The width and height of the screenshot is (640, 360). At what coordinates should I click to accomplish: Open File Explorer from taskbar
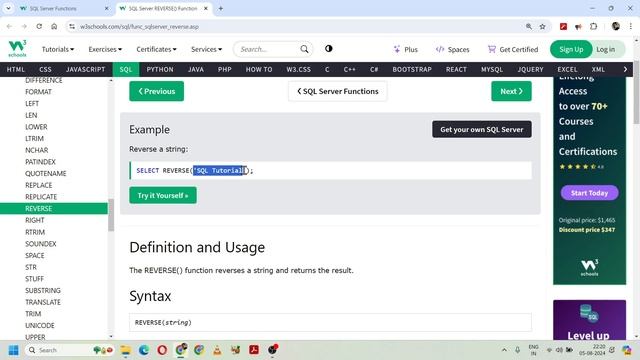tap(126, 350)
